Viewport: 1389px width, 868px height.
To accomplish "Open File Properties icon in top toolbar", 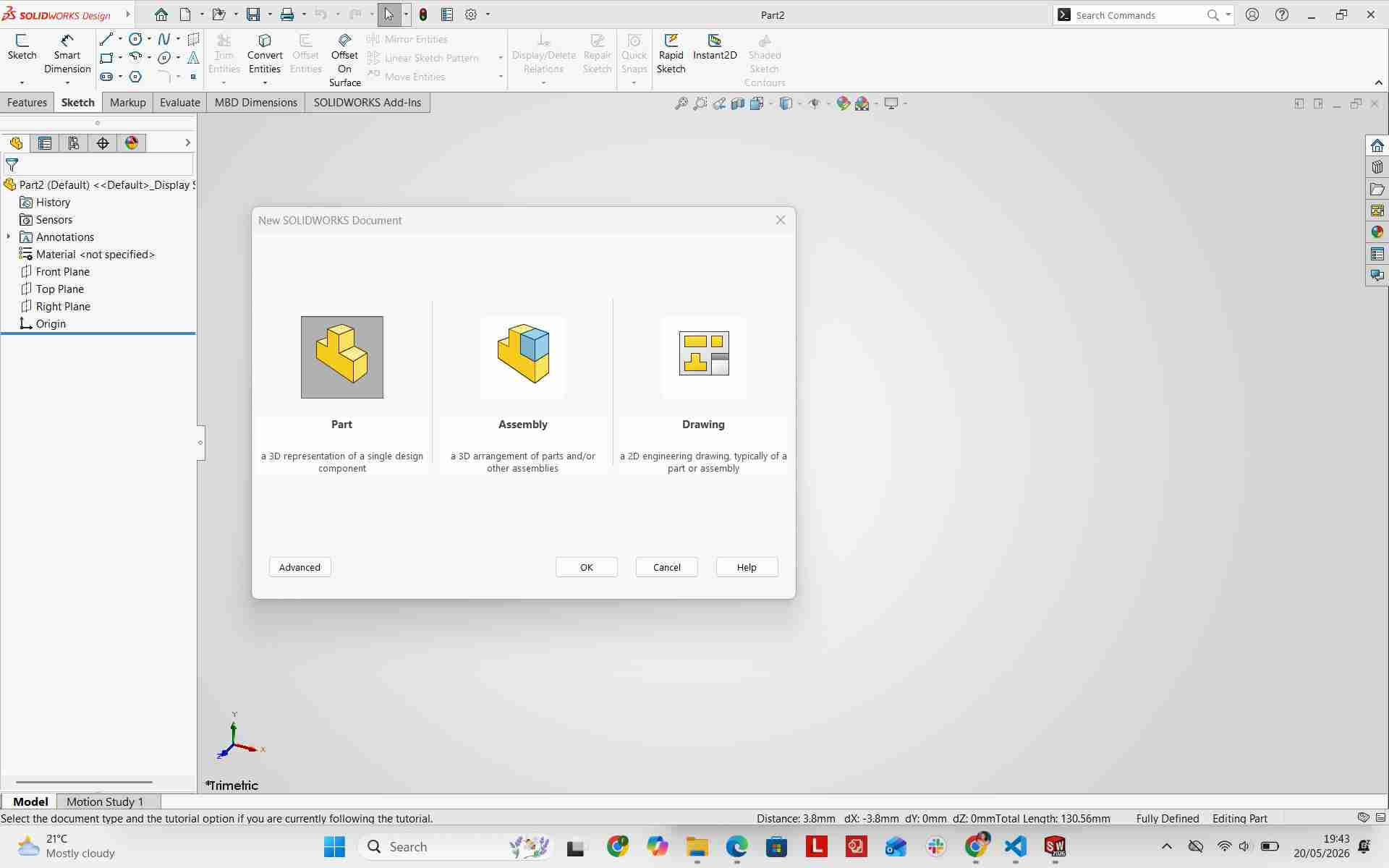I will (x=447, y=14).
